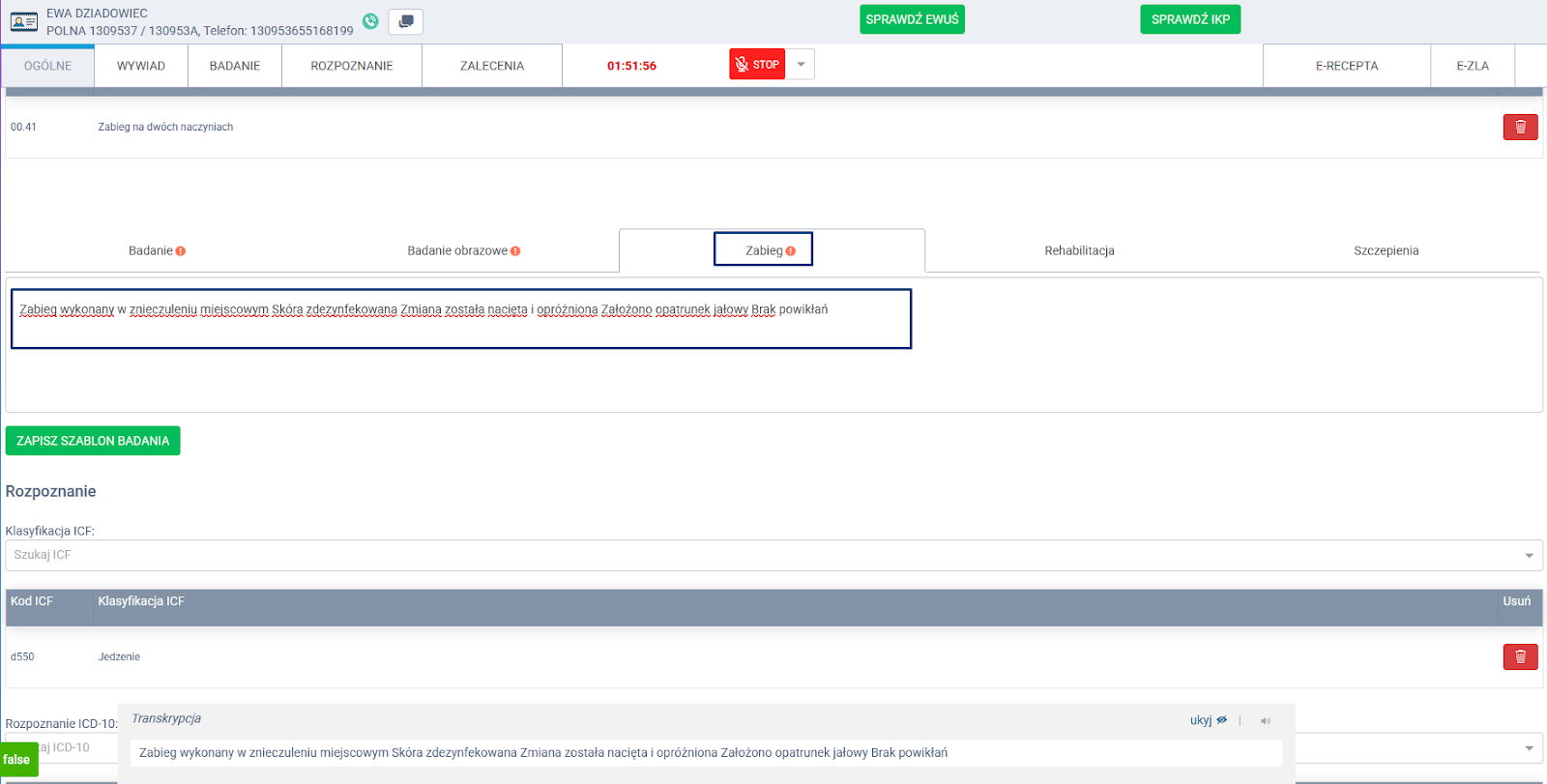Open the chat messages icon button
This screenshot has height=784, width=1547.
click(406, 21)
